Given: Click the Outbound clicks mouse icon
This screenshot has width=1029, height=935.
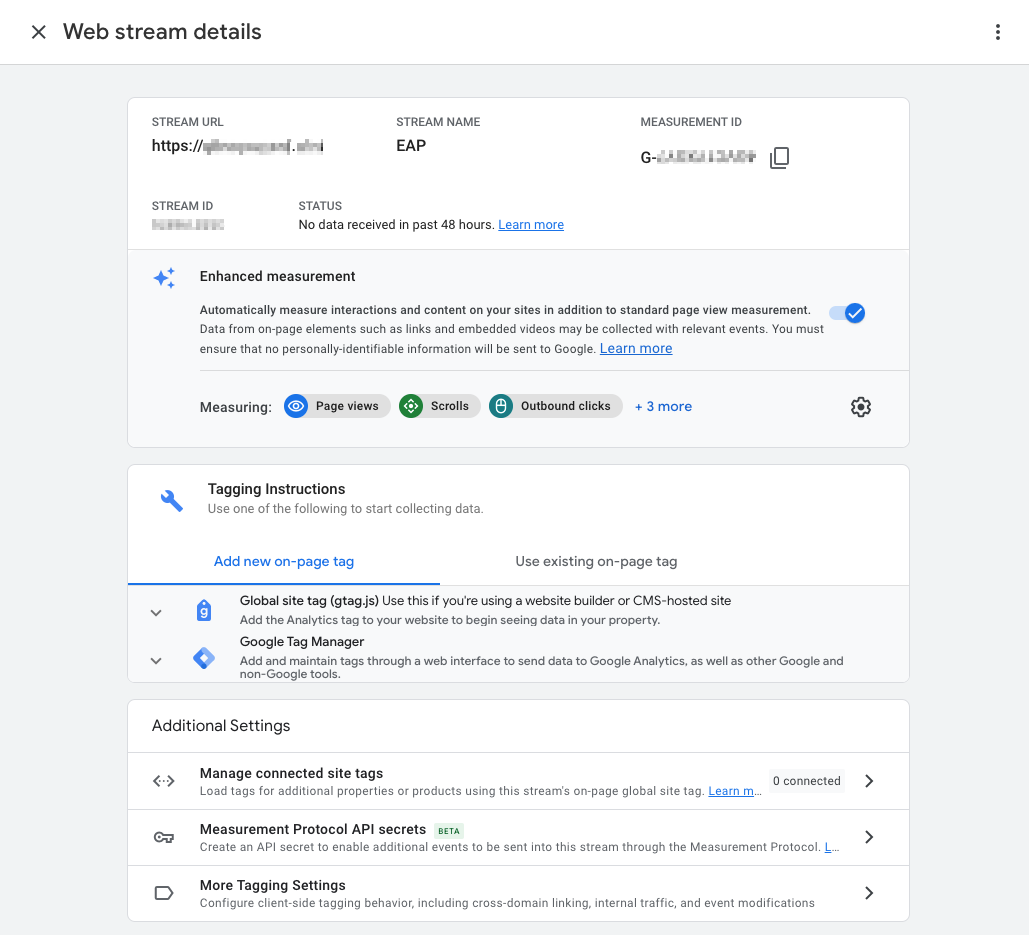Looking at the screenshot, I should pos(501,406).
